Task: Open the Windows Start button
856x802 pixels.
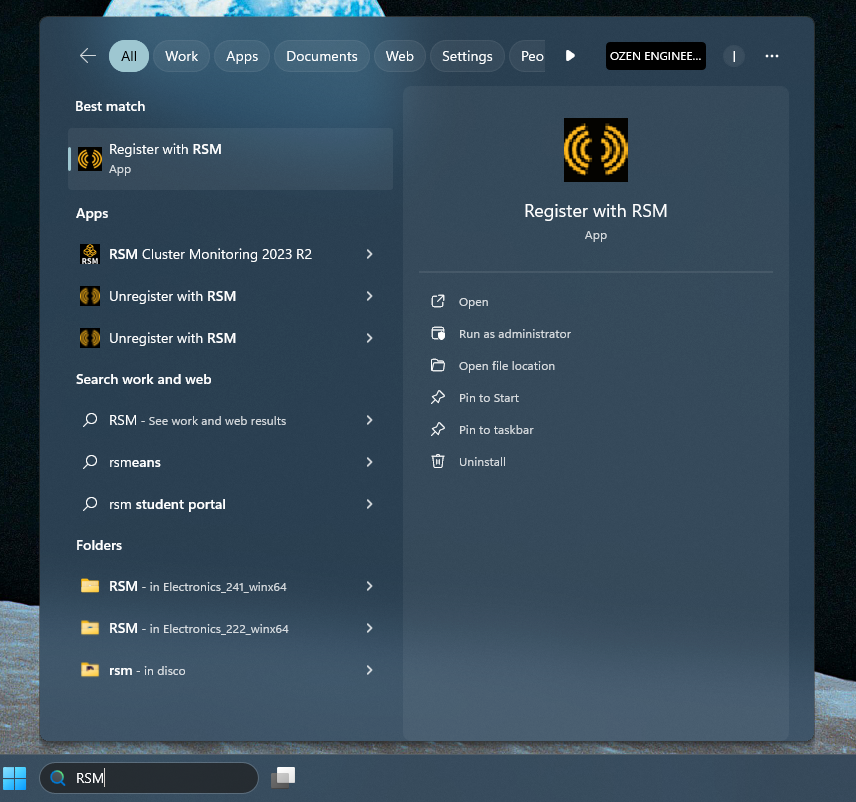Action: coord(15,778)
